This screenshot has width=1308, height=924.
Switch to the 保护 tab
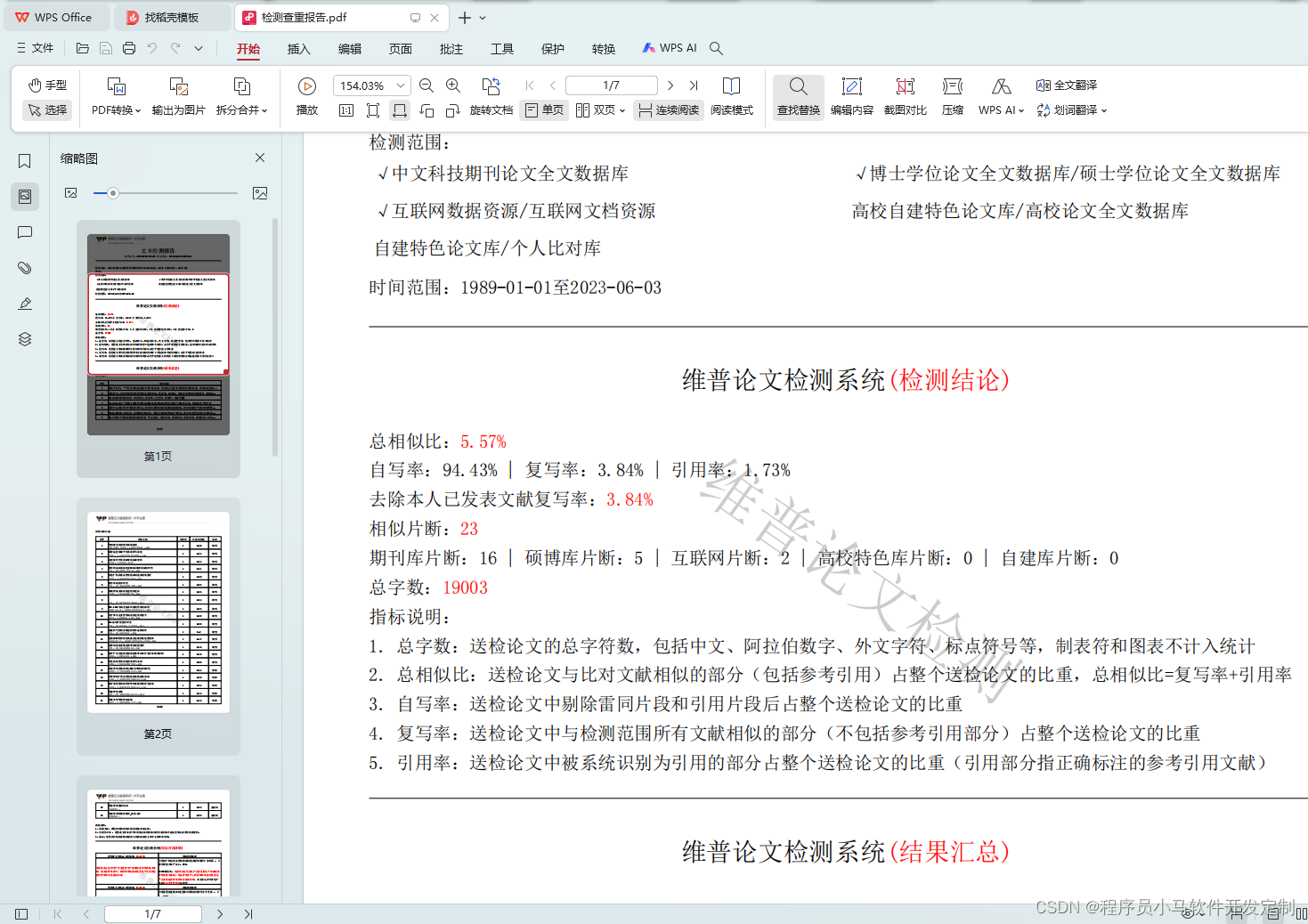pos(553,49)
